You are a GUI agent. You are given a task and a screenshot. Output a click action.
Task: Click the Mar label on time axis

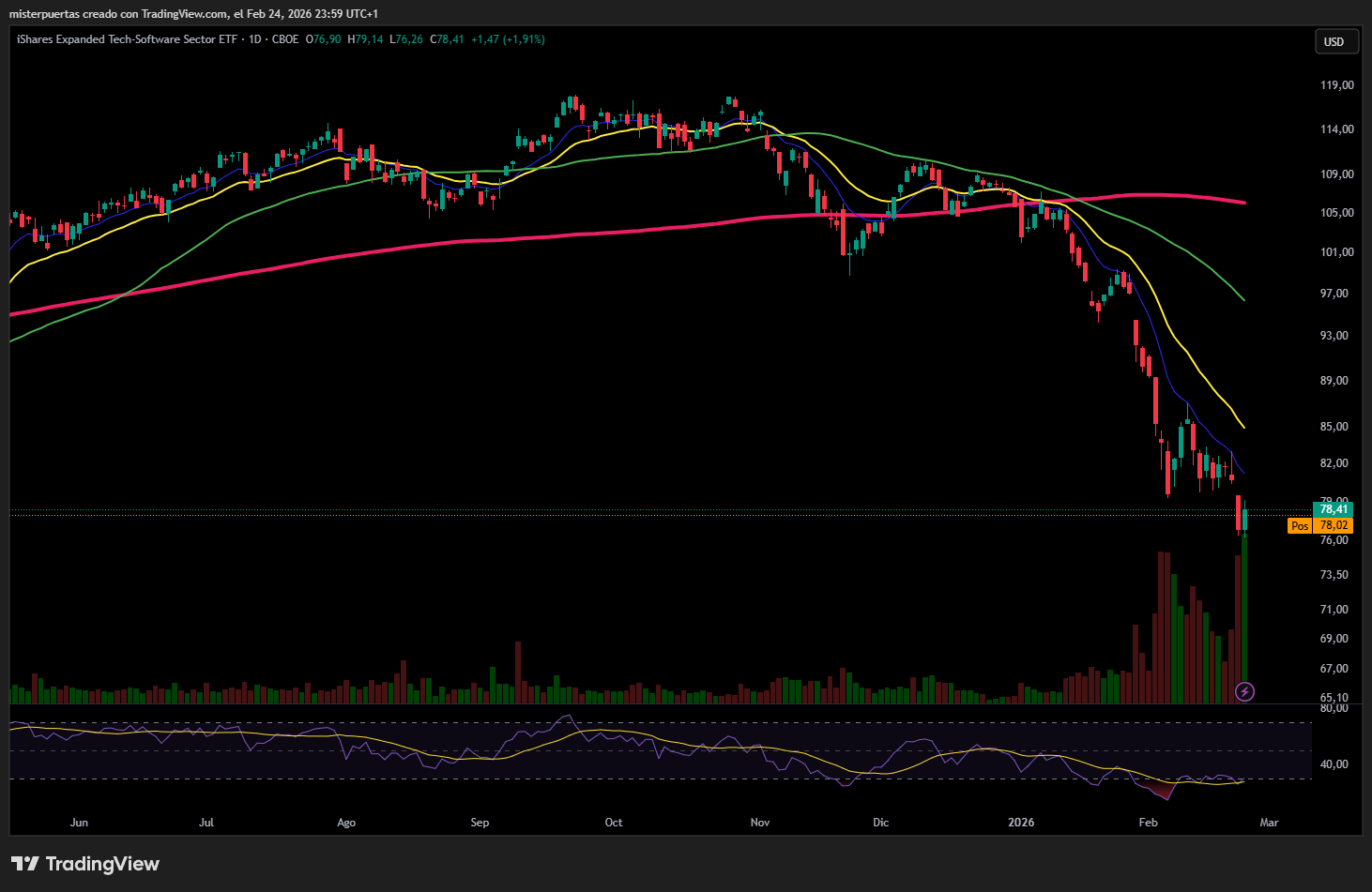point(1269,823)
